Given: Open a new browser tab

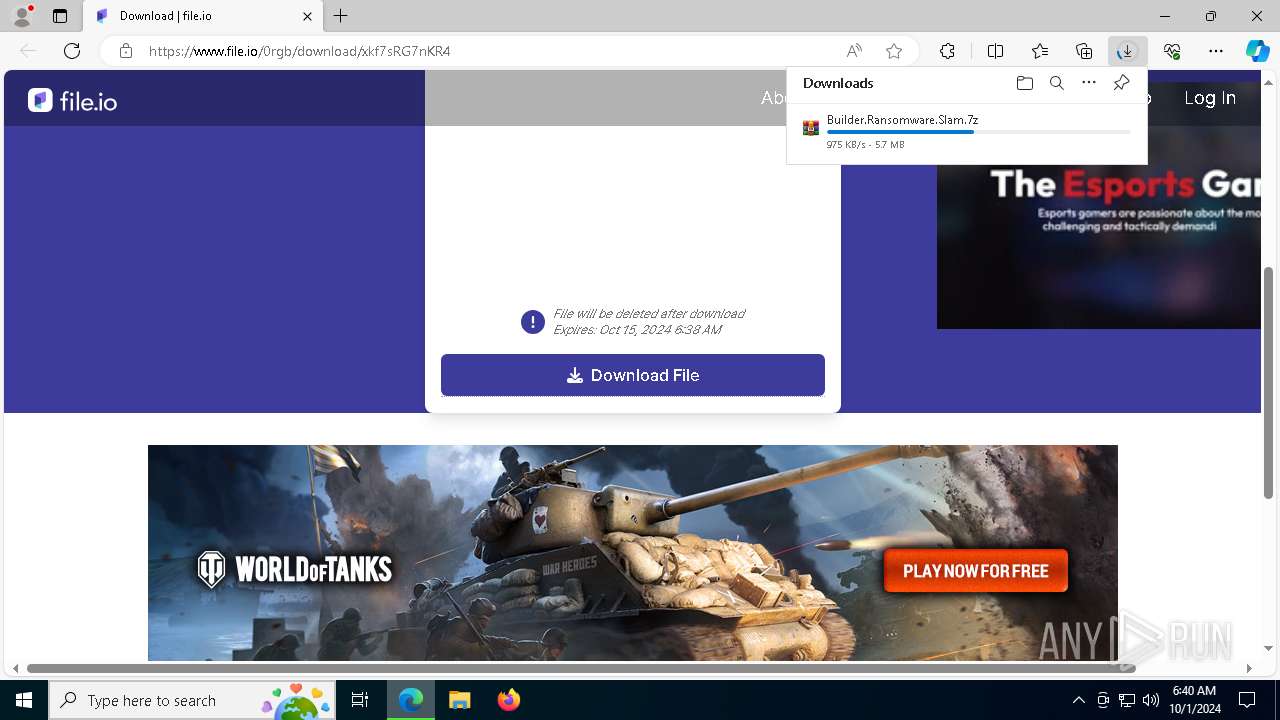Looking at the screenshot, I should coord(341,16).
